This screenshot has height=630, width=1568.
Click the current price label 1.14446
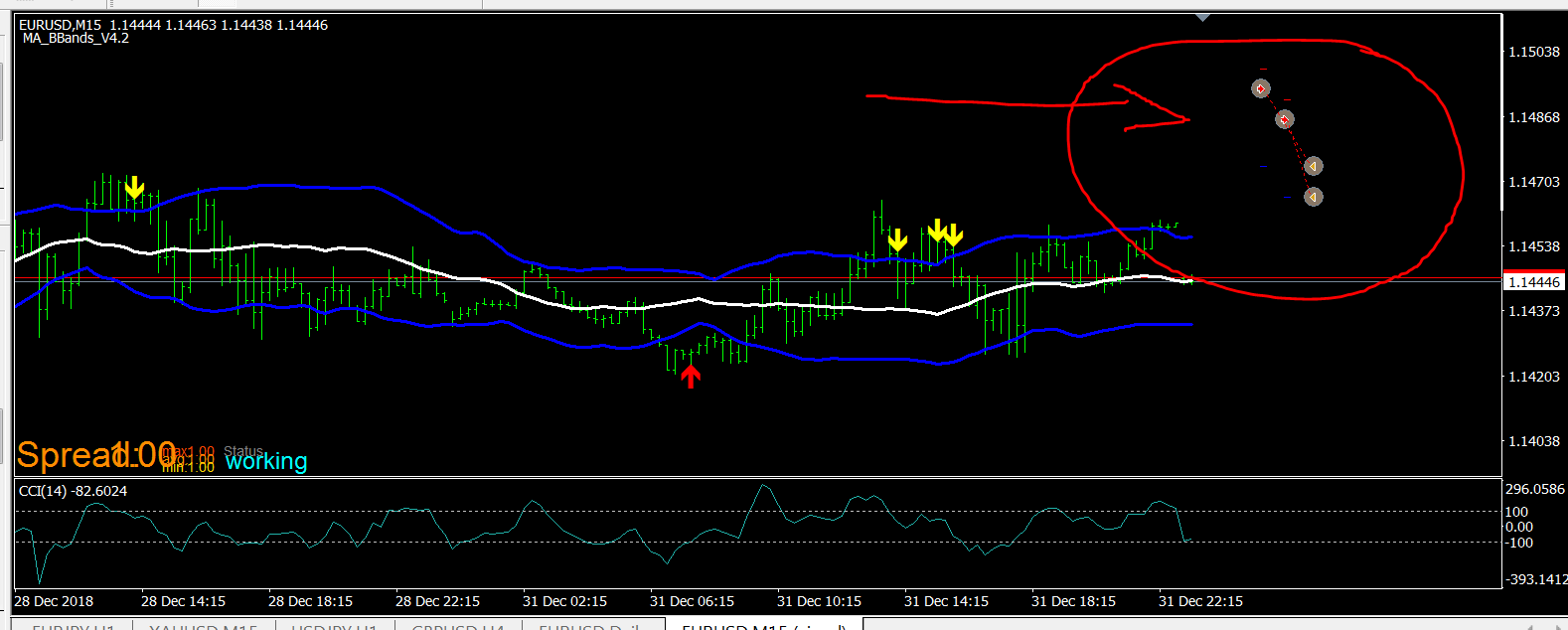click(1534, 282)
